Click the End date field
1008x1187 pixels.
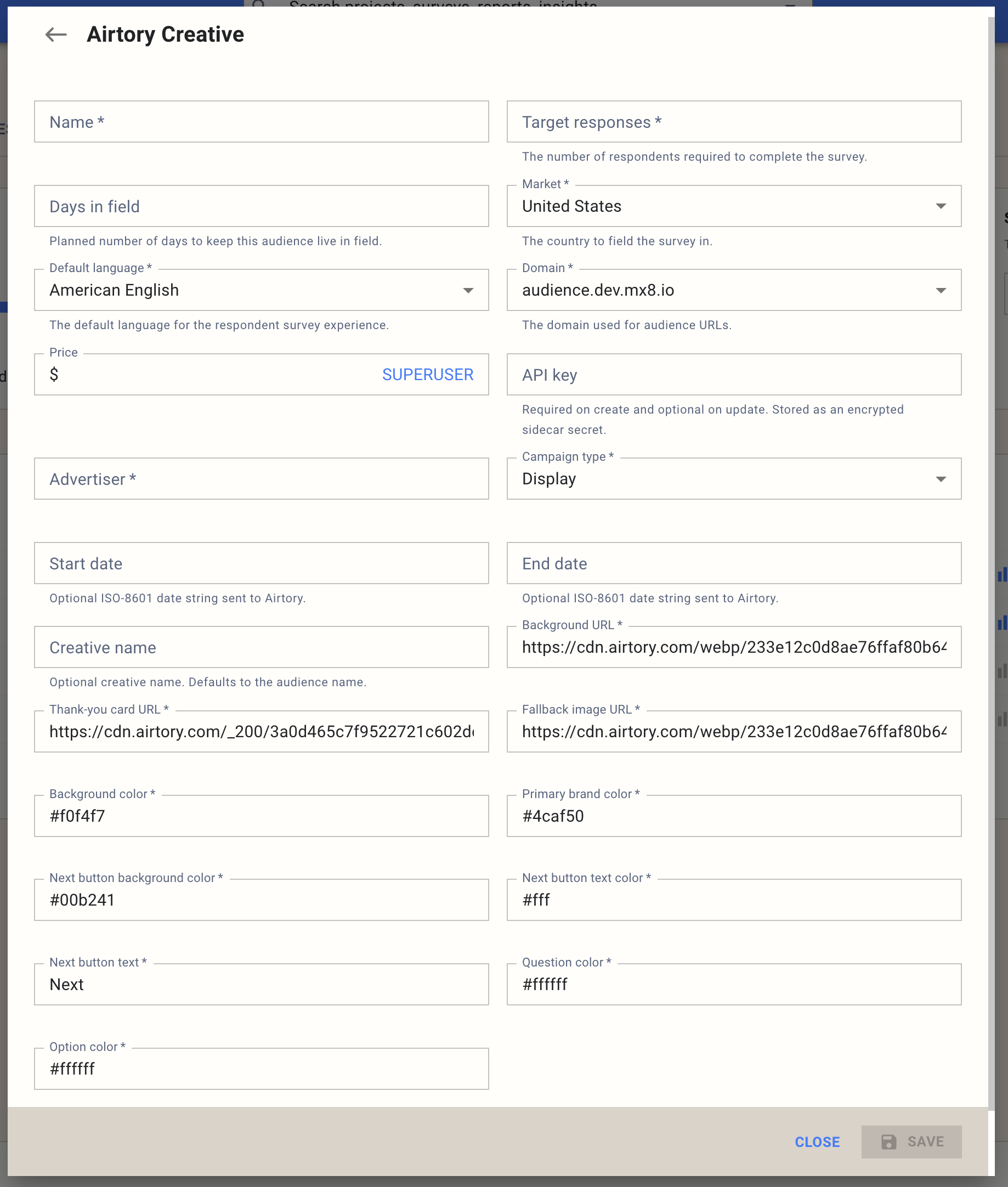click(734, 563)
